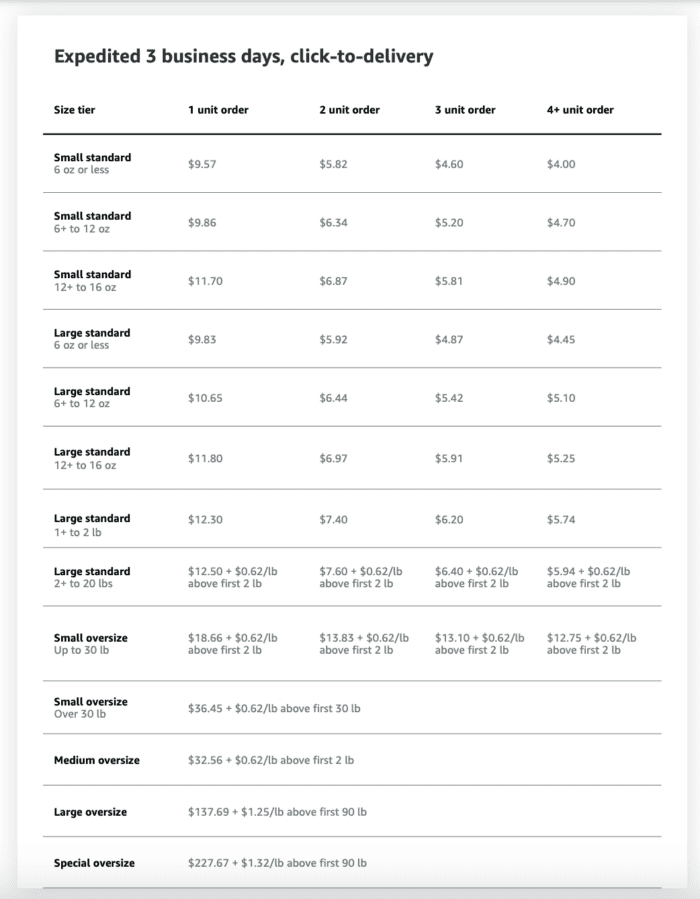Select the Special oversize row label

click(x=94, y=863)
